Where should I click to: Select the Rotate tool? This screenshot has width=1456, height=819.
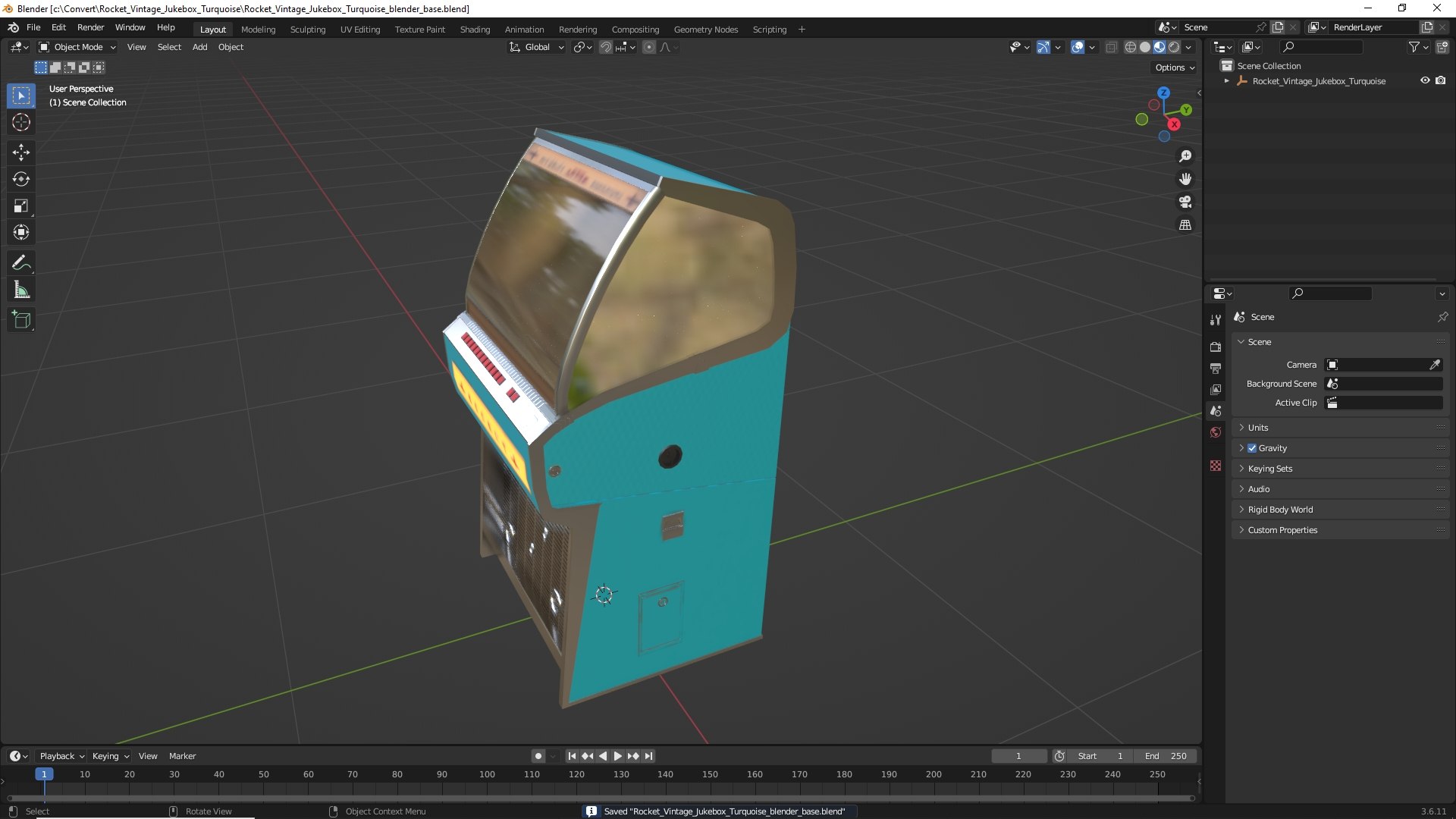point(21,179)
